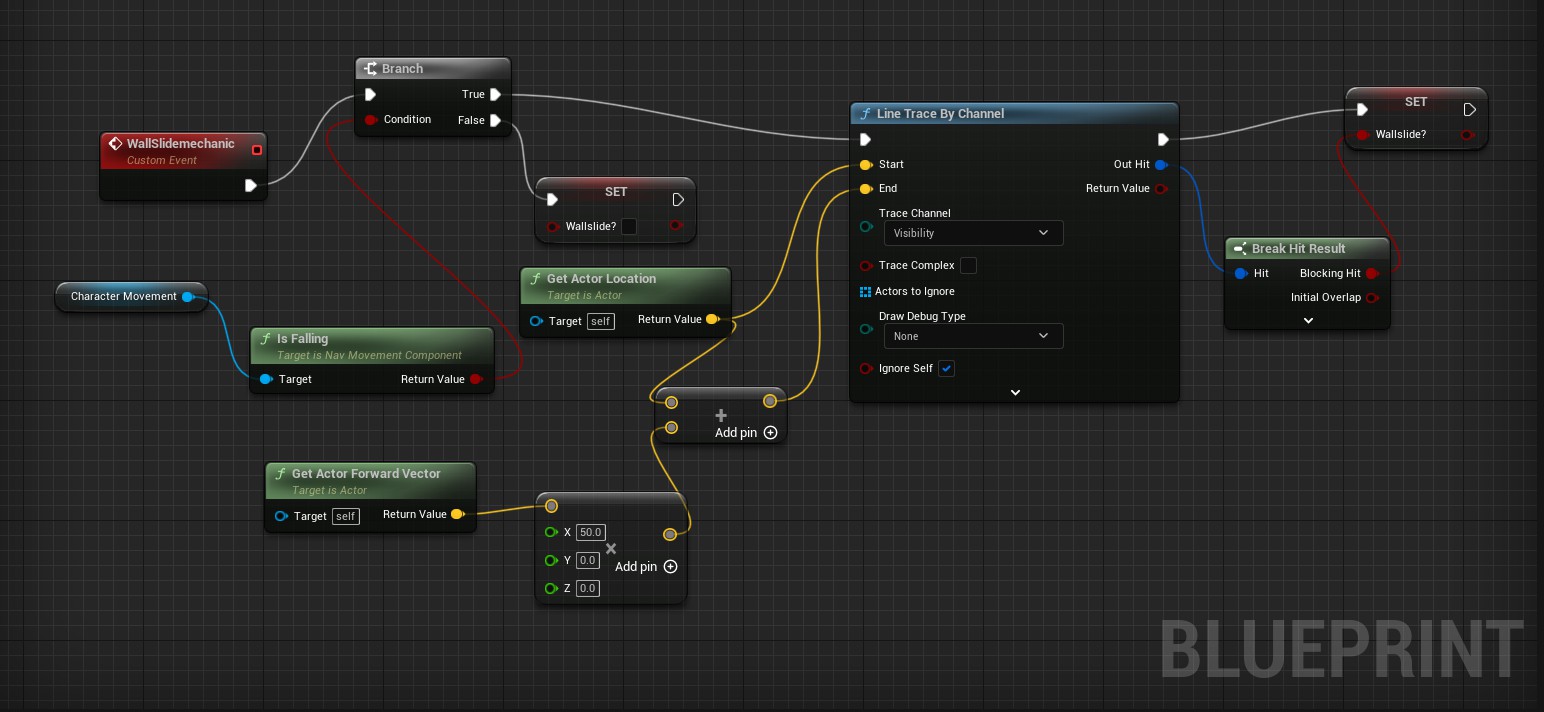1544x712 pixels.
Task: Click the Branch node True execution pin
Action: pyautogui.click(x=495, y=95)
